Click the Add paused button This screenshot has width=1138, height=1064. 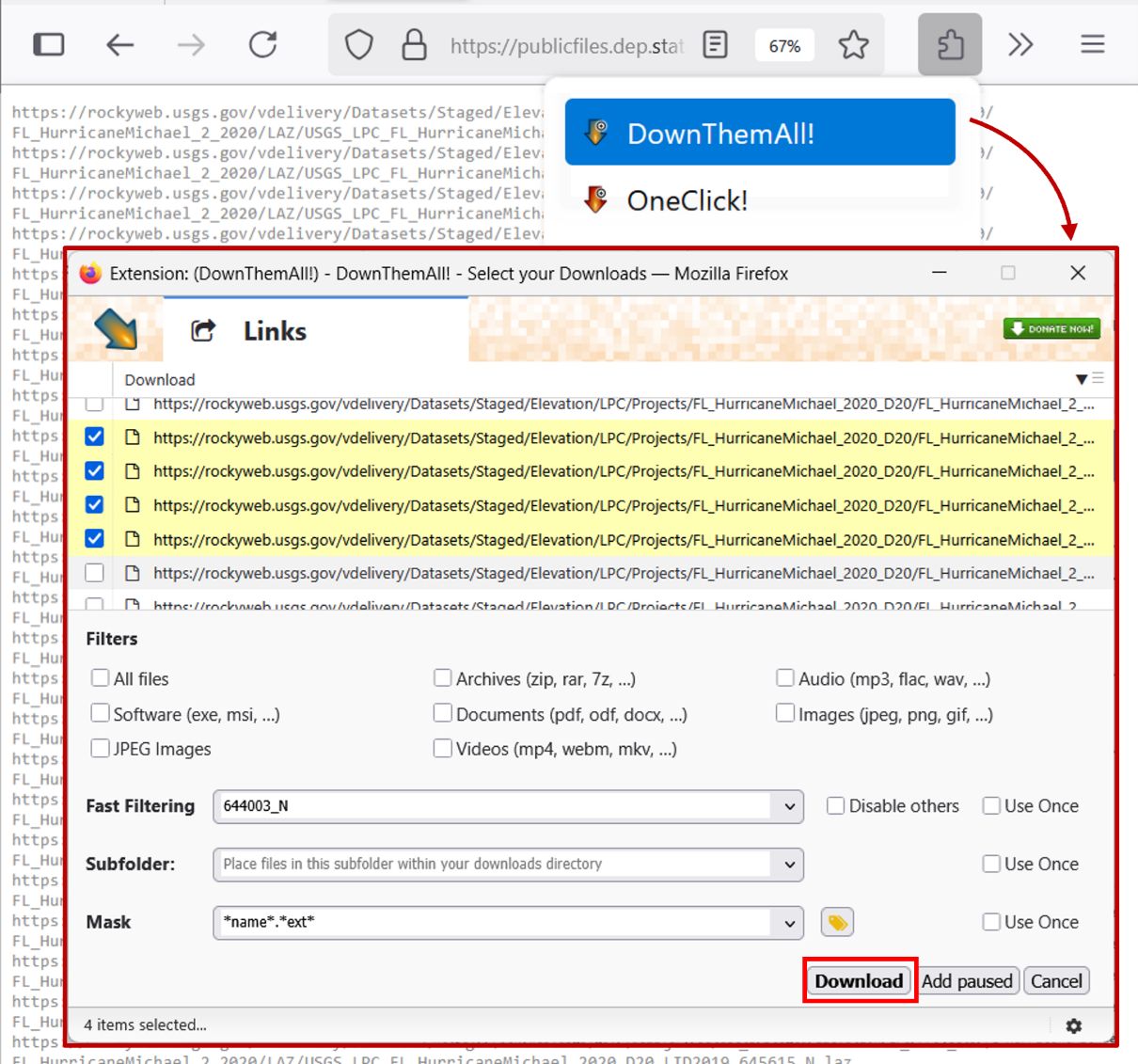[967, 980]
